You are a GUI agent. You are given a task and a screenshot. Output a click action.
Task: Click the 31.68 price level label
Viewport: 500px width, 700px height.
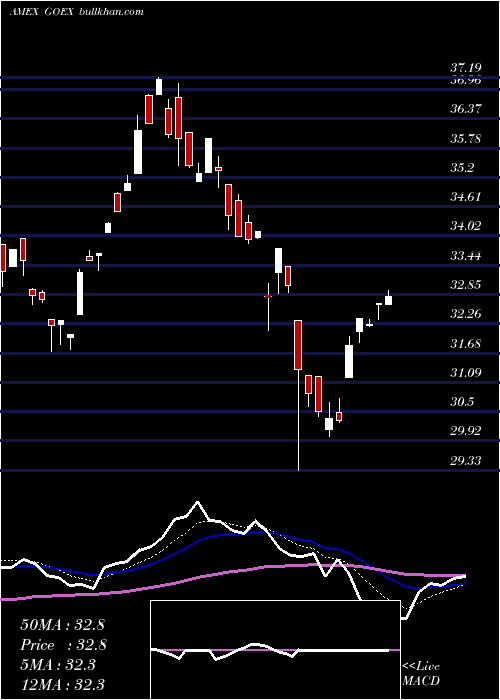(x=466, y=344)
